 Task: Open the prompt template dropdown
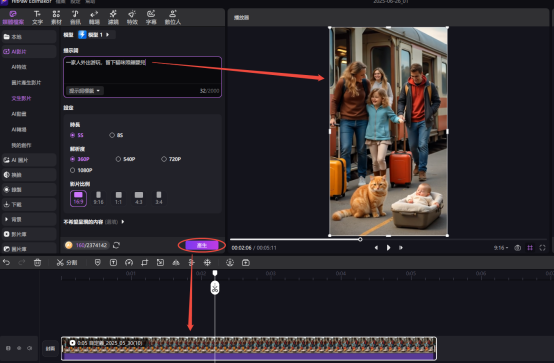(x=84, y=91)
